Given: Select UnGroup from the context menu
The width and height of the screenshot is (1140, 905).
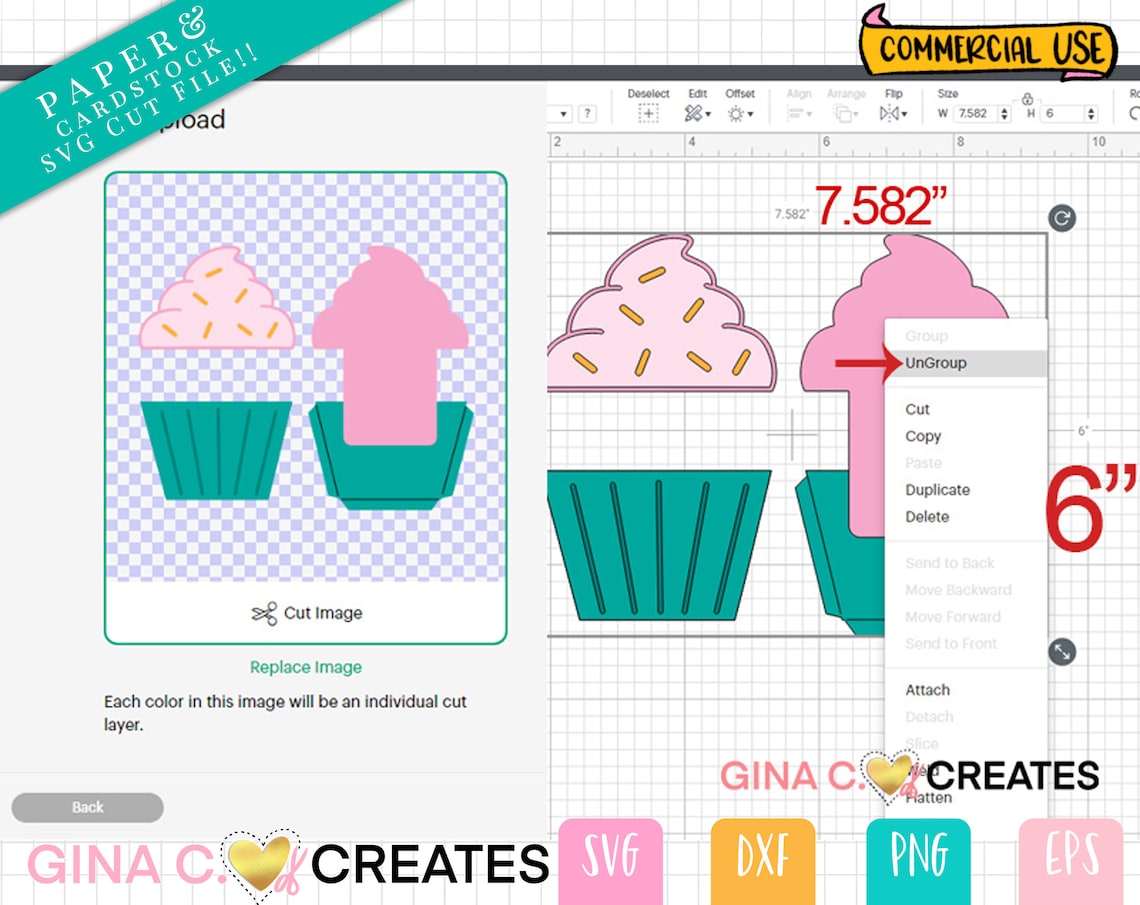Looking at the screenshot, I should (x=938, y=363).
